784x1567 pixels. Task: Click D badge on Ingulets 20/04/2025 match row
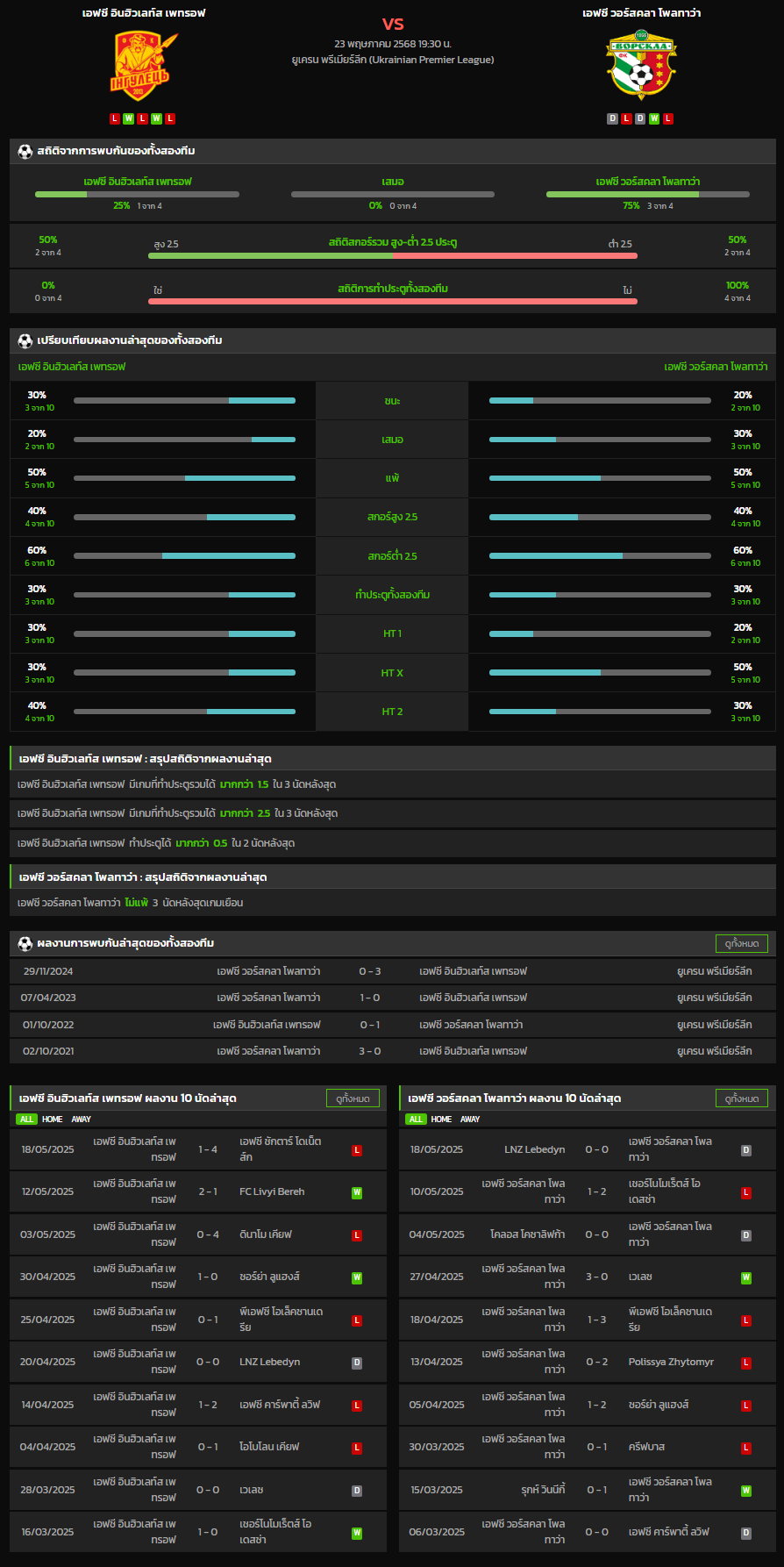click(x=357, y=1363)
